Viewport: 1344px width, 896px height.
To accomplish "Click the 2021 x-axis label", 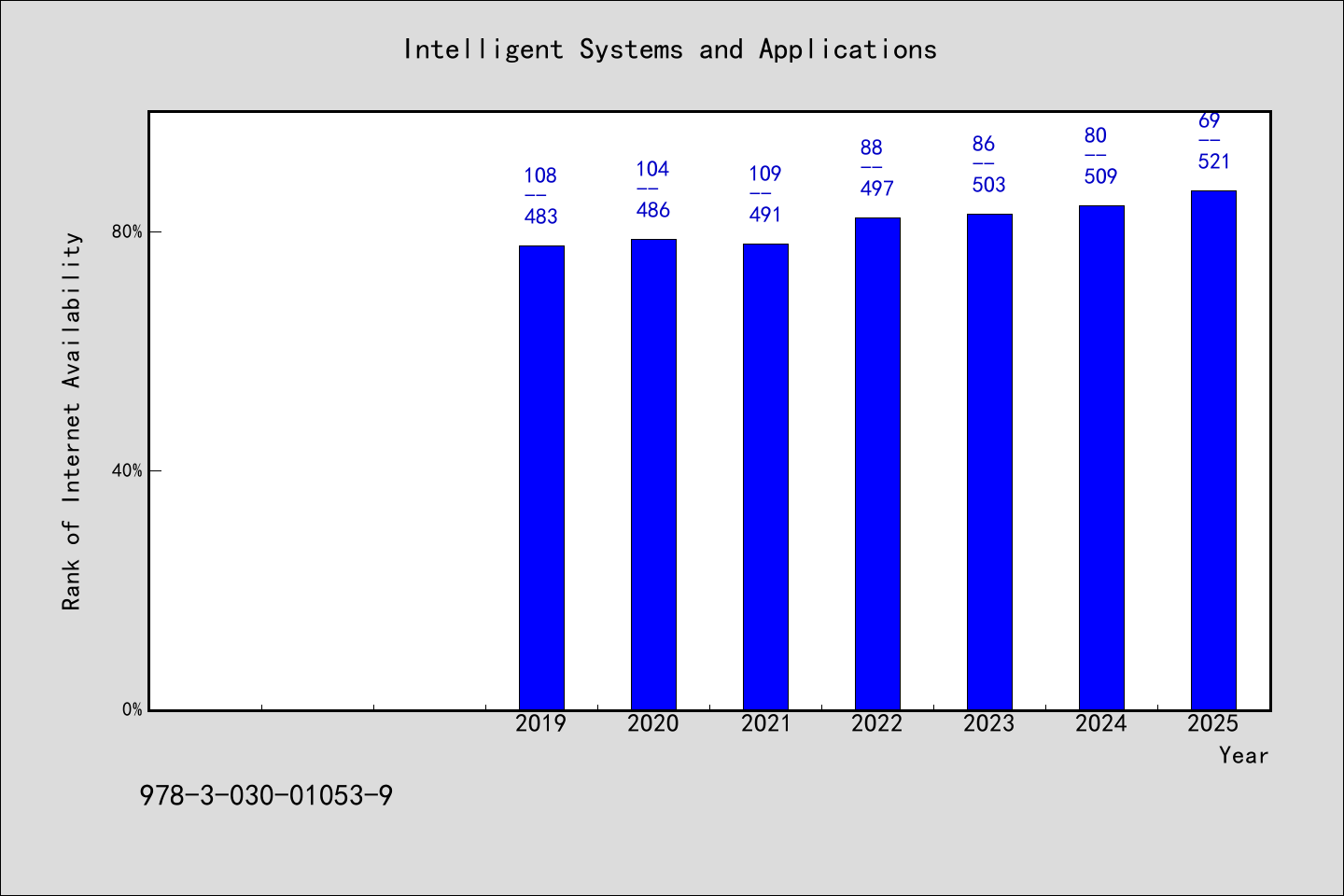I will tap(765, 723).
